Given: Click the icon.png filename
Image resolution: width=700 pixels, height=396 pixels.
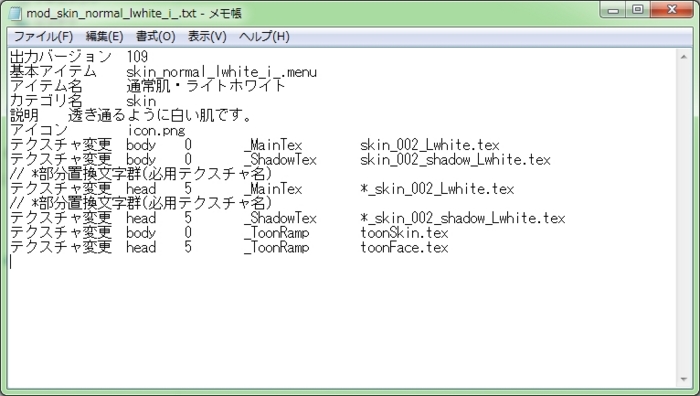Looking at the screenshot, I should [x=156, y=130].
